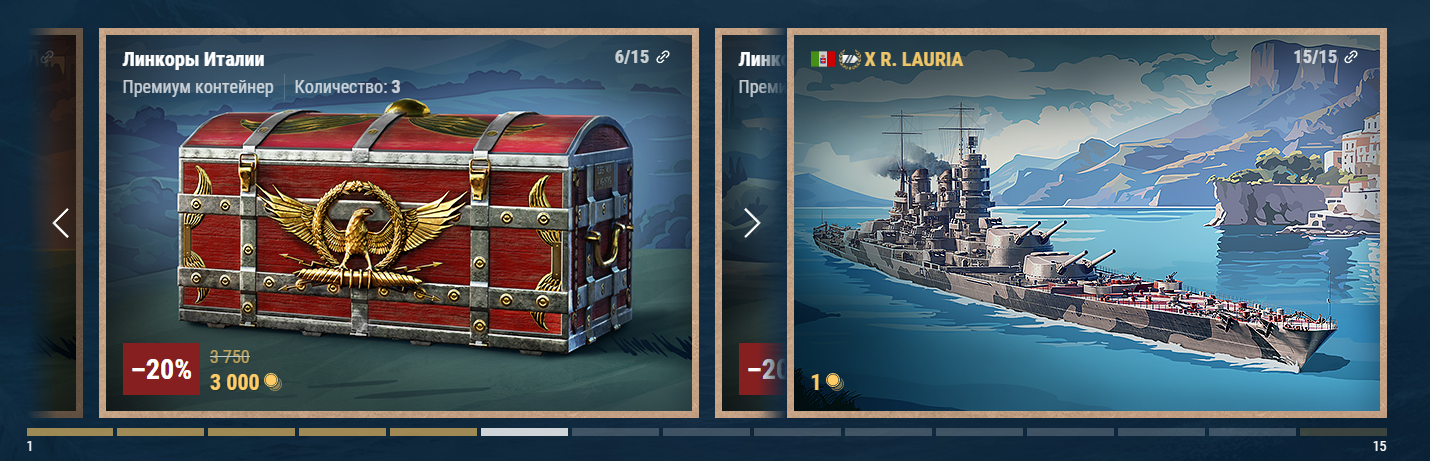Viewport: 1430px width, 461px height.
Task: Open X R. LAURIA ship name link
Action: coord(914,59)
